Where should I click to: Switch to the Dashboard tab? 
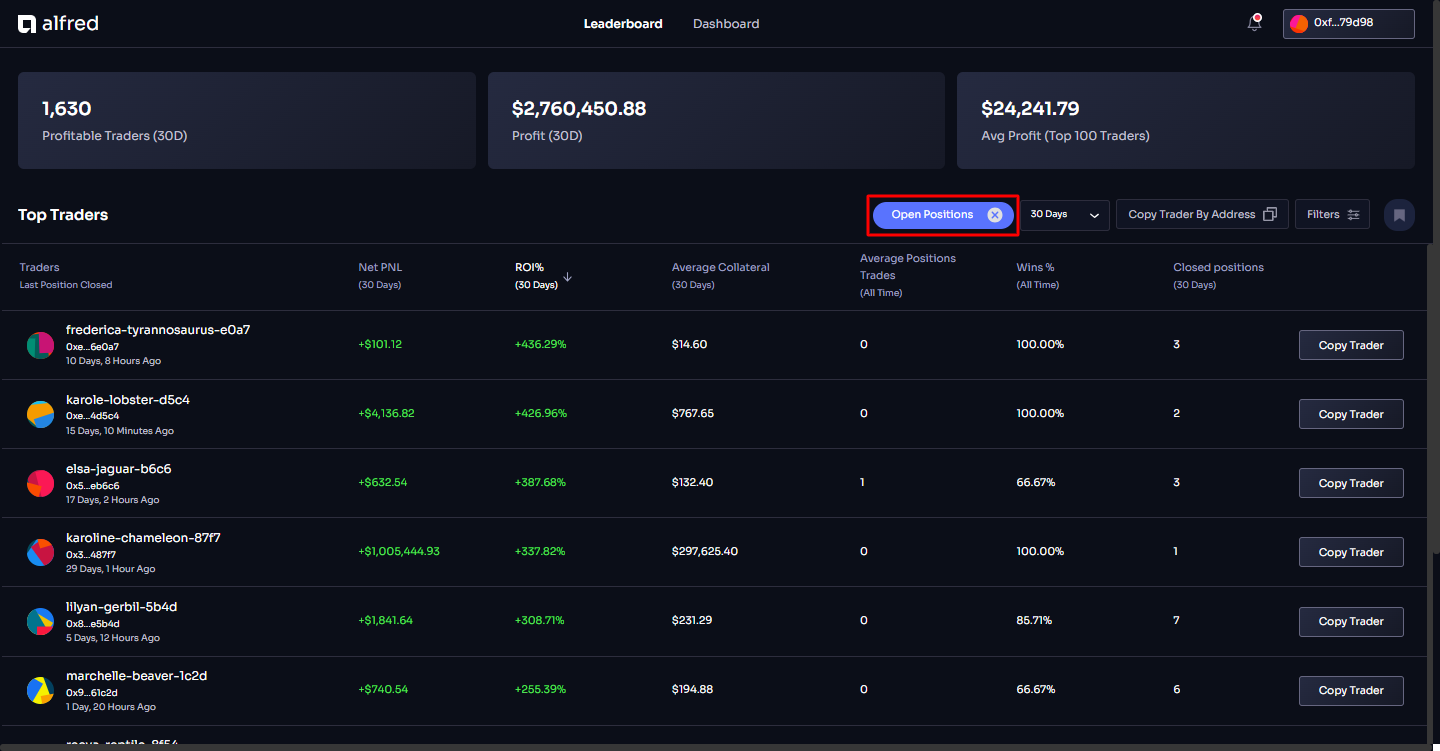click(x=725, y=24)
